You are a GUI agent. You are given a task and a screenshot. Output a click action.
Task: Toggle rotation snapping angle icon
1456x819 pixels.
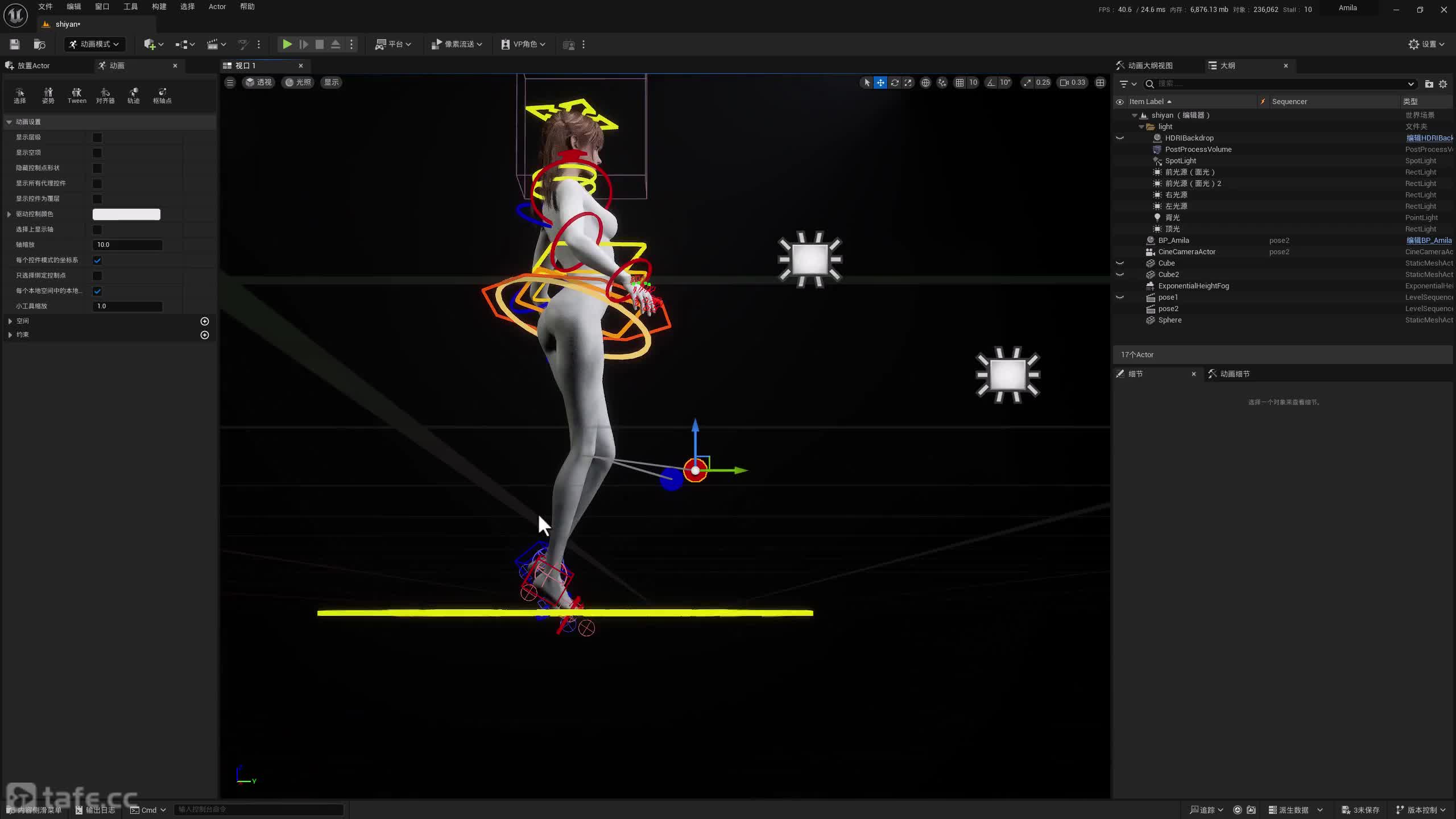[x=991, y=82]
